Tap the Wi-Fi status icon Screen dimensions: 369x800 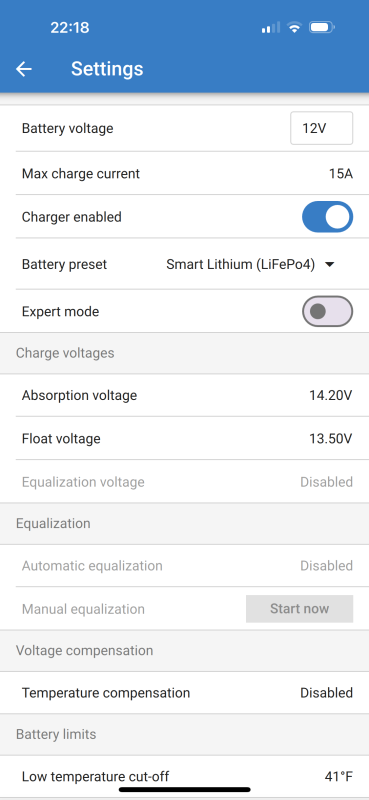294,27
